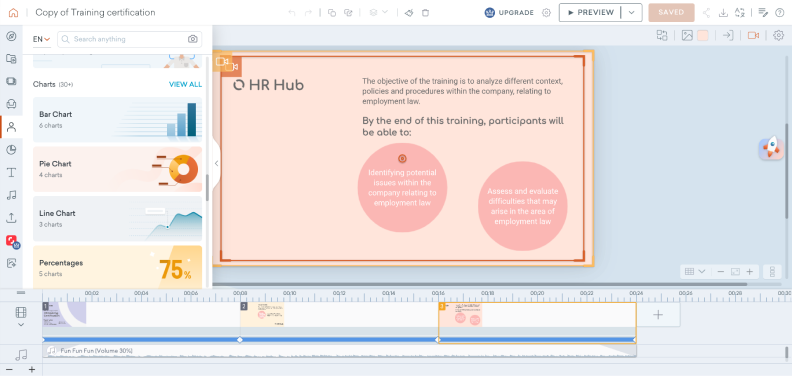792x376 pixels.
Task: Zoom in timeline with plus button
Action: (32, 369)
